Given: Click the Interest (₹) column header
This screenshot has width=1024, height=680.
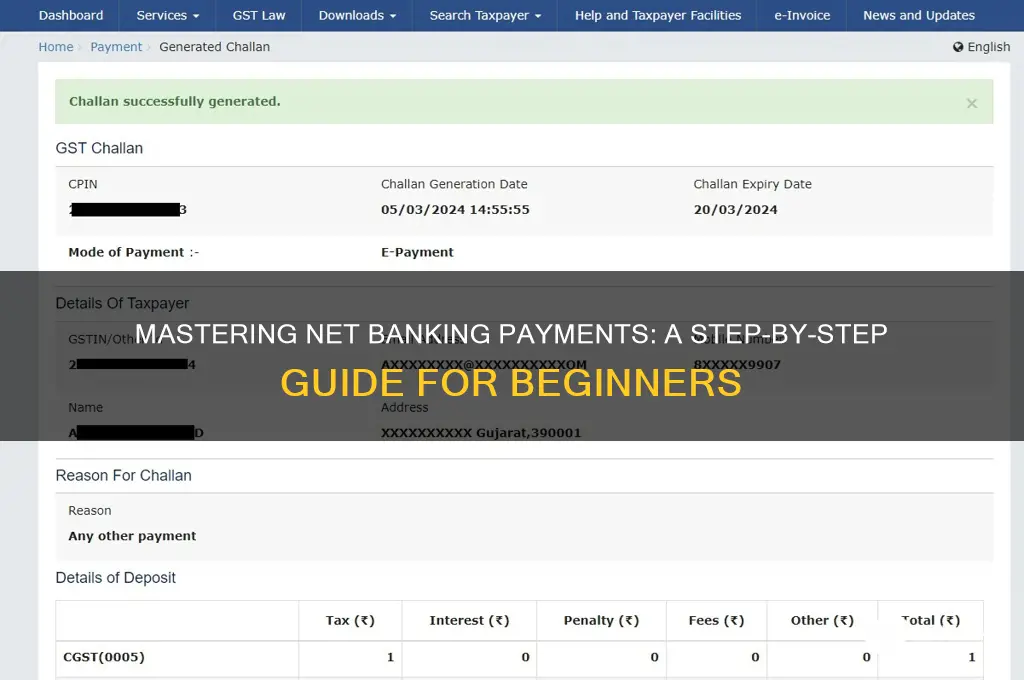Looking at the screenshot, I should [469, 621].
